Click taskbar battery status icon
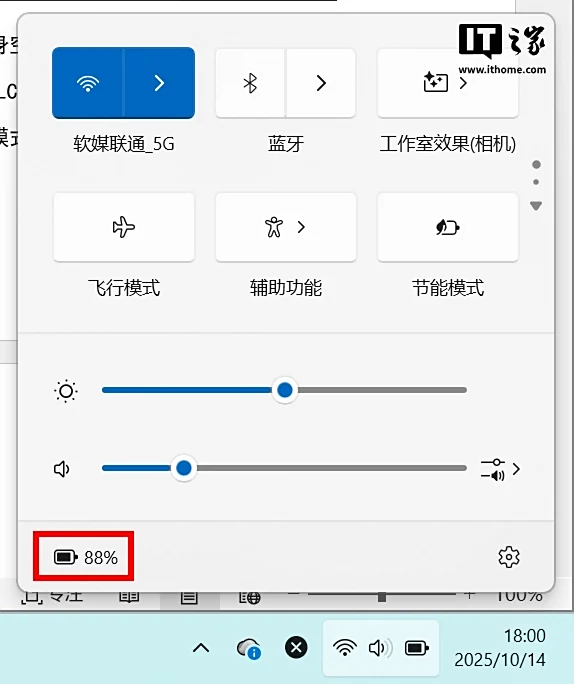 pos(417,648)
